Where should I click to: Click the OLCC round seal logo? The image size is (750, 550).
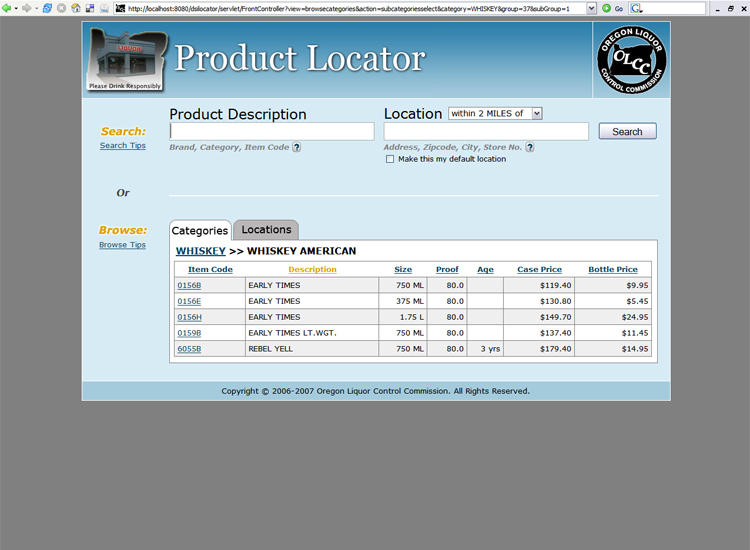(x=631, y=60)
